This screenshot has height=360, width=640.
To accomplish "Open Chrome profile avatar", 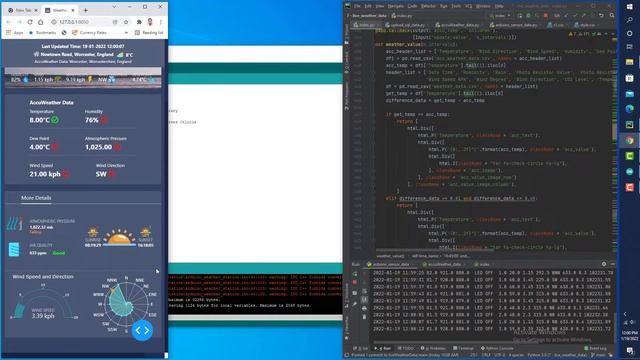I will click(150, 22).
